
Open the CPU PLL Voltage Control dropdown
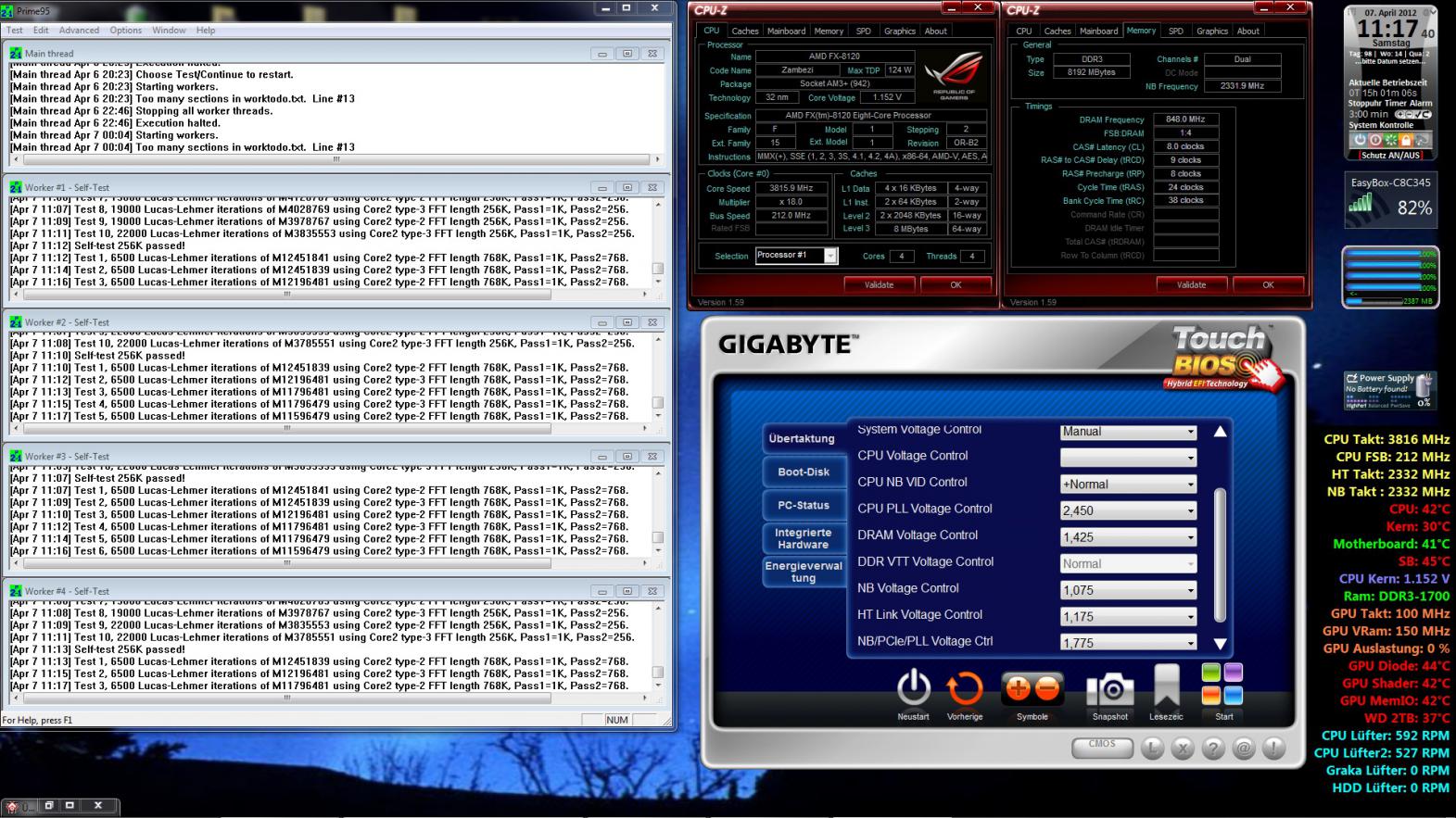click(x=1128, y=510)
